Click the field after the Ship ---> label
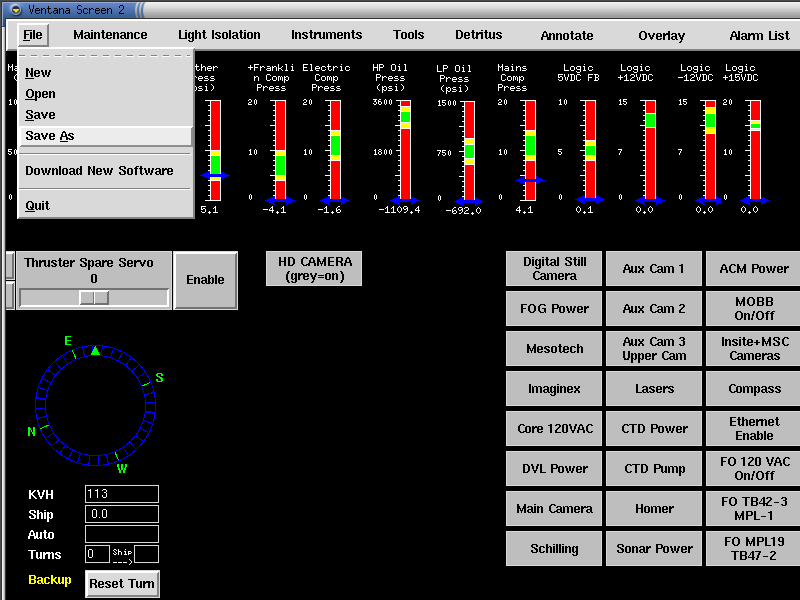800x600 pixels. click(146, 554)
